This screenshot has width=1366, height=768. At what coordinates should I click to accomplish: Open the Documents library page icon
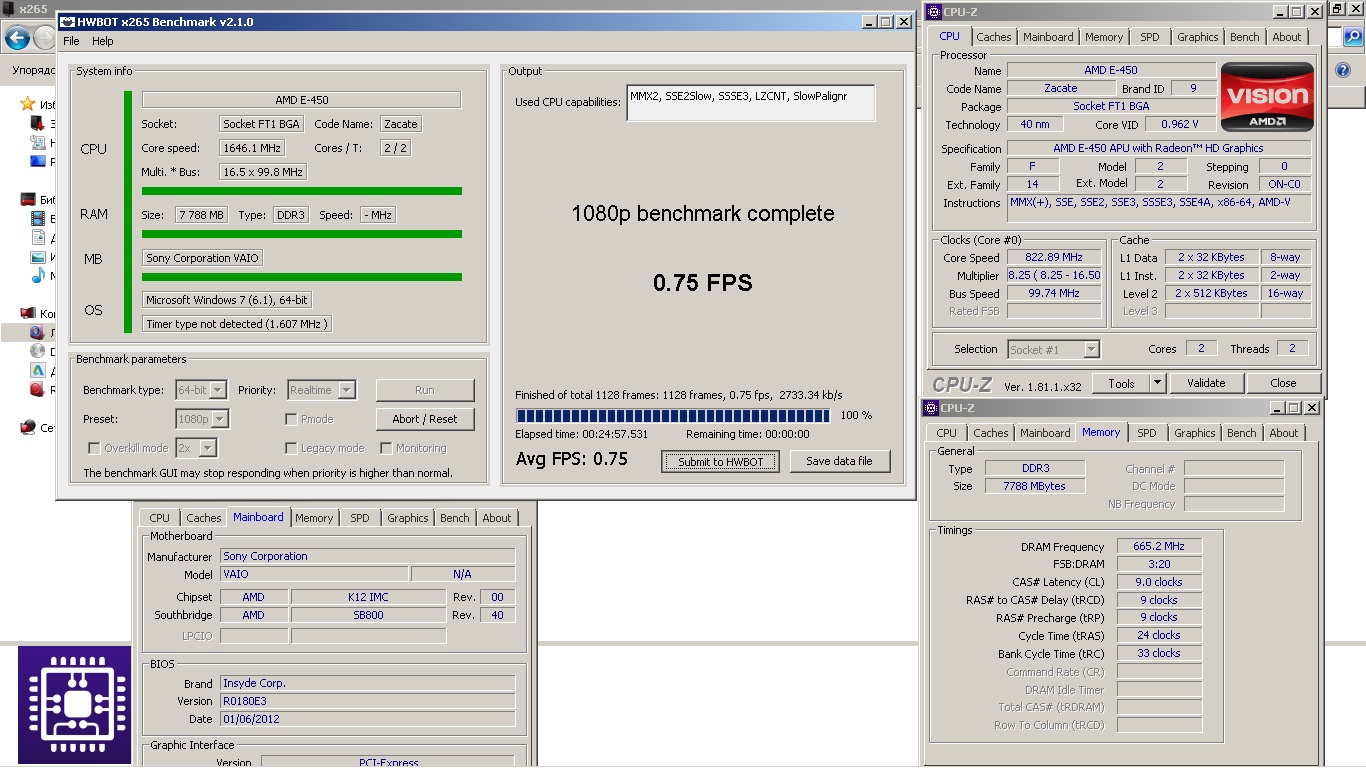tap(38, 238)
